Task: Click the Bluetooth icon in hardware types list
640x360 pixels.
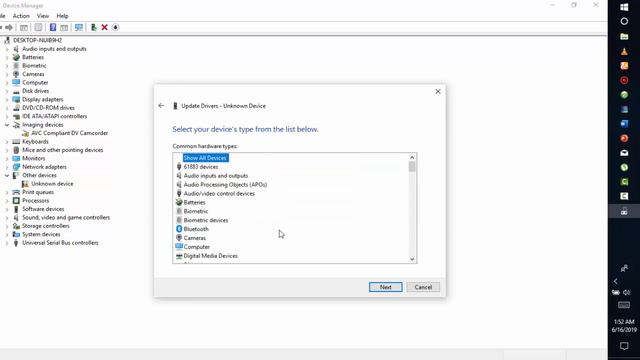Action: pyautogui.click(x=179, y=229)
